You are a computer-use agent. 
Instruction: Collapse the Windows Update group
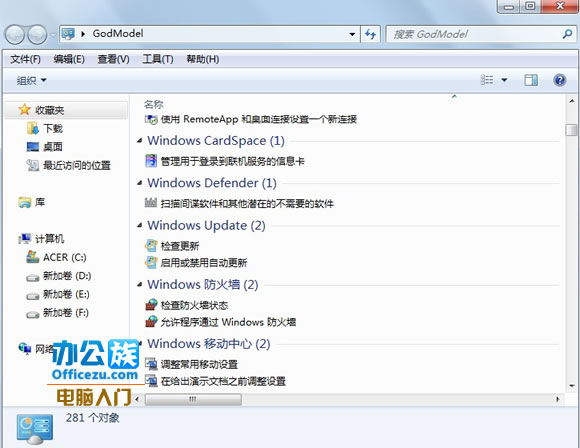coord(139,226)
